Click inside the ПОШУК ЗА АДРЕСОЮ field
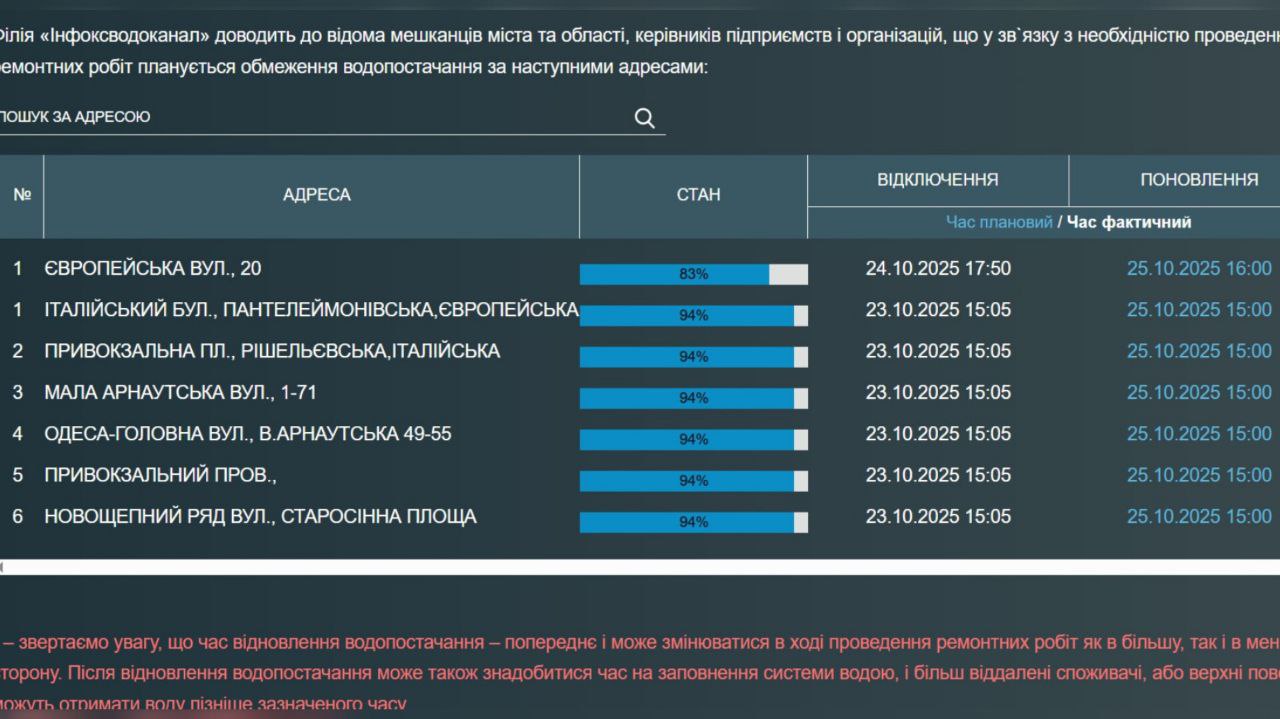This screenshot has height=719, width=1280. tap(300, 116)
